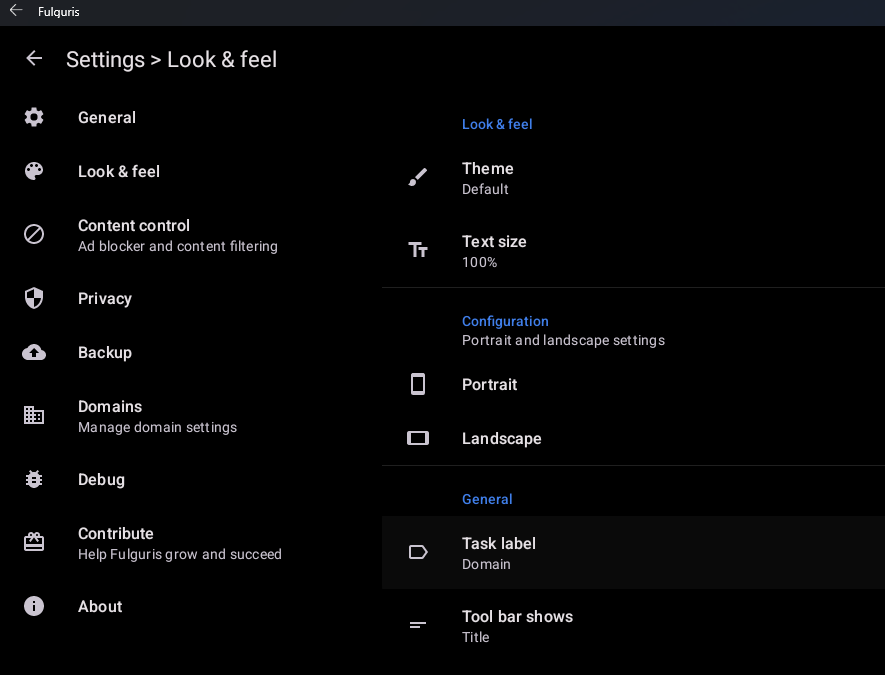Click the General gear icon
Image resolution: width=885 pixels, height=675 pixels.
pos(33,117)
